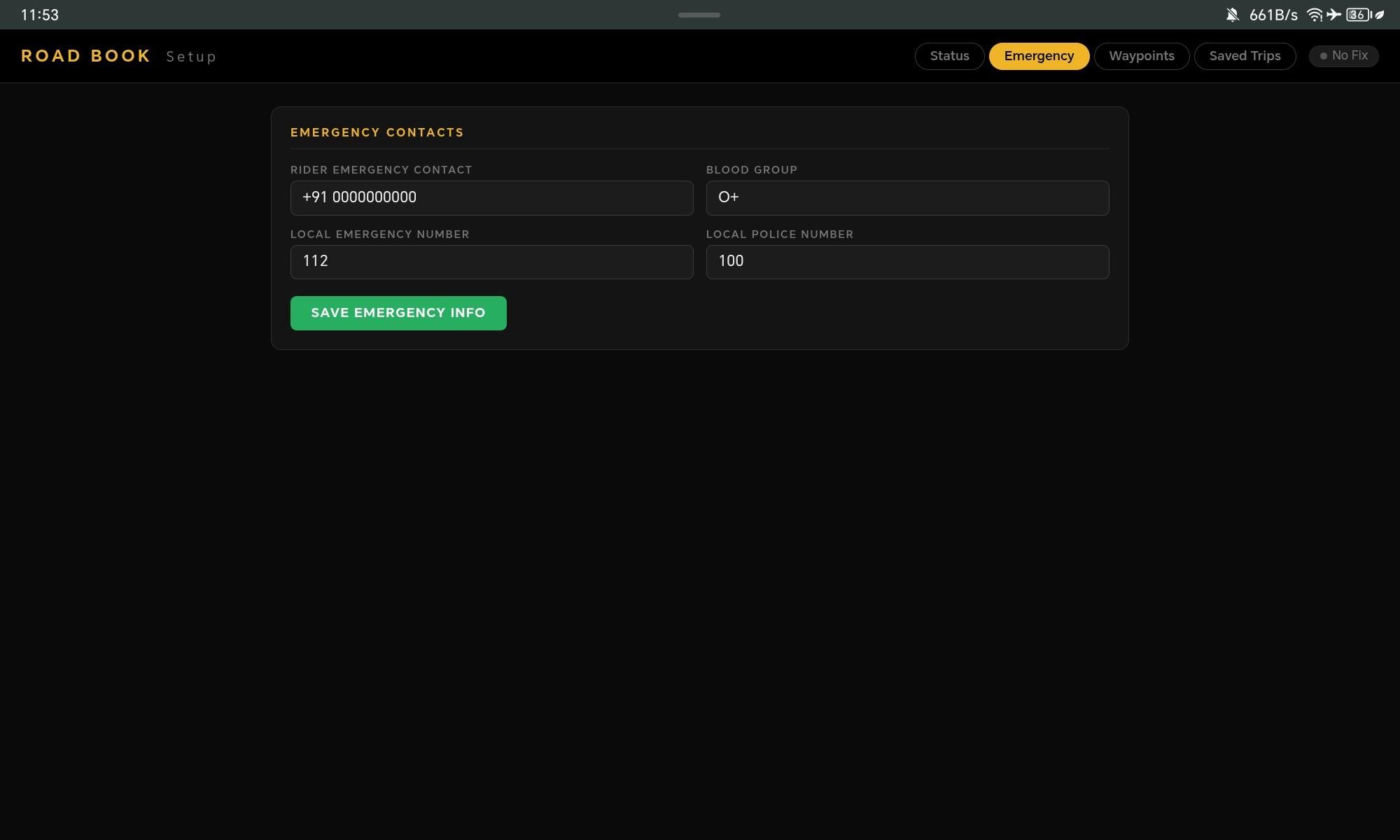This screenshot has width=1400, height=840.
Task: Tap the 11:53 clock
Action: click(40, 15)
